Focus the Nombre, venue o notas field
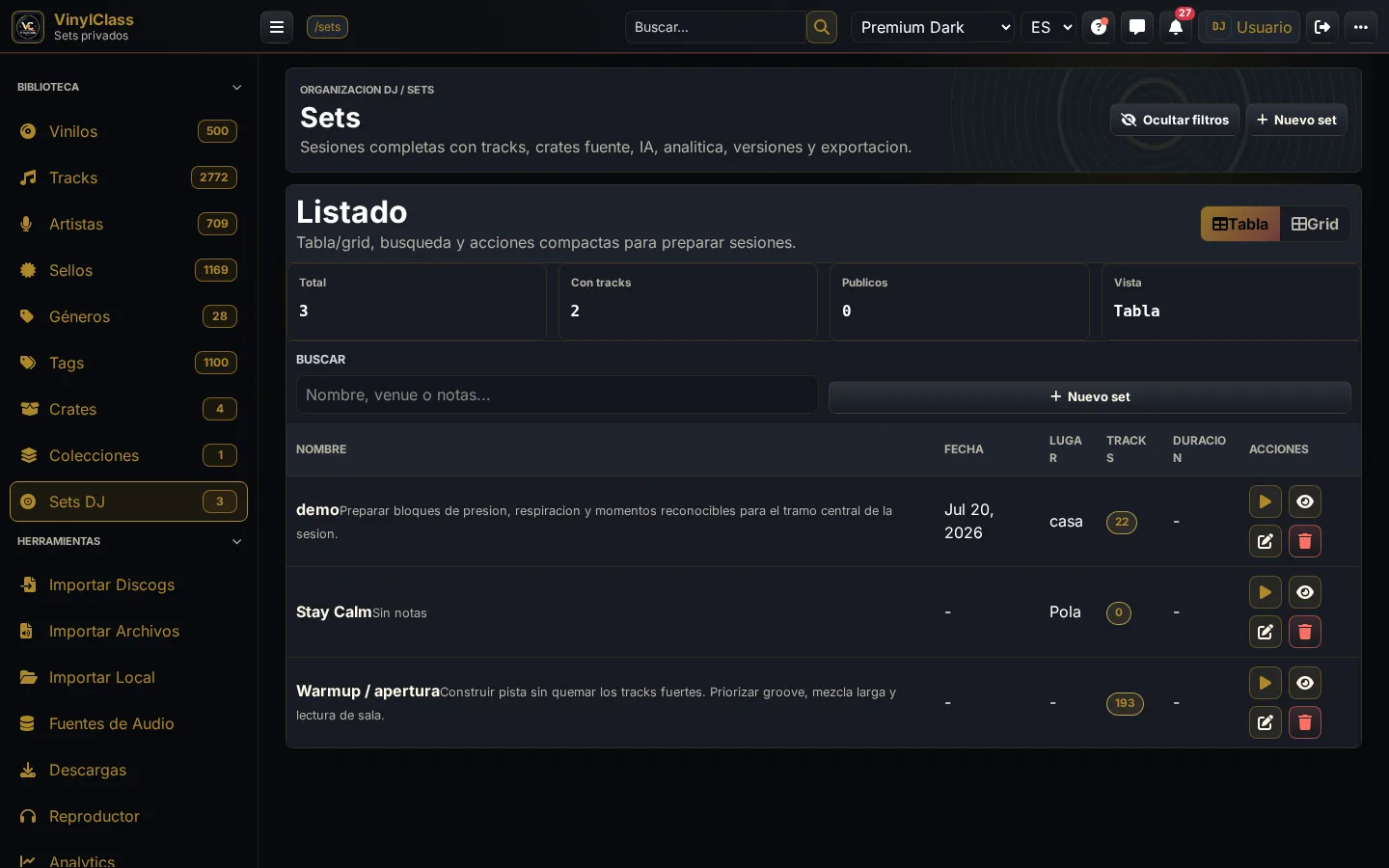Image resolution: width=1389 pixels, height=868 pixels. coord(558,394)
